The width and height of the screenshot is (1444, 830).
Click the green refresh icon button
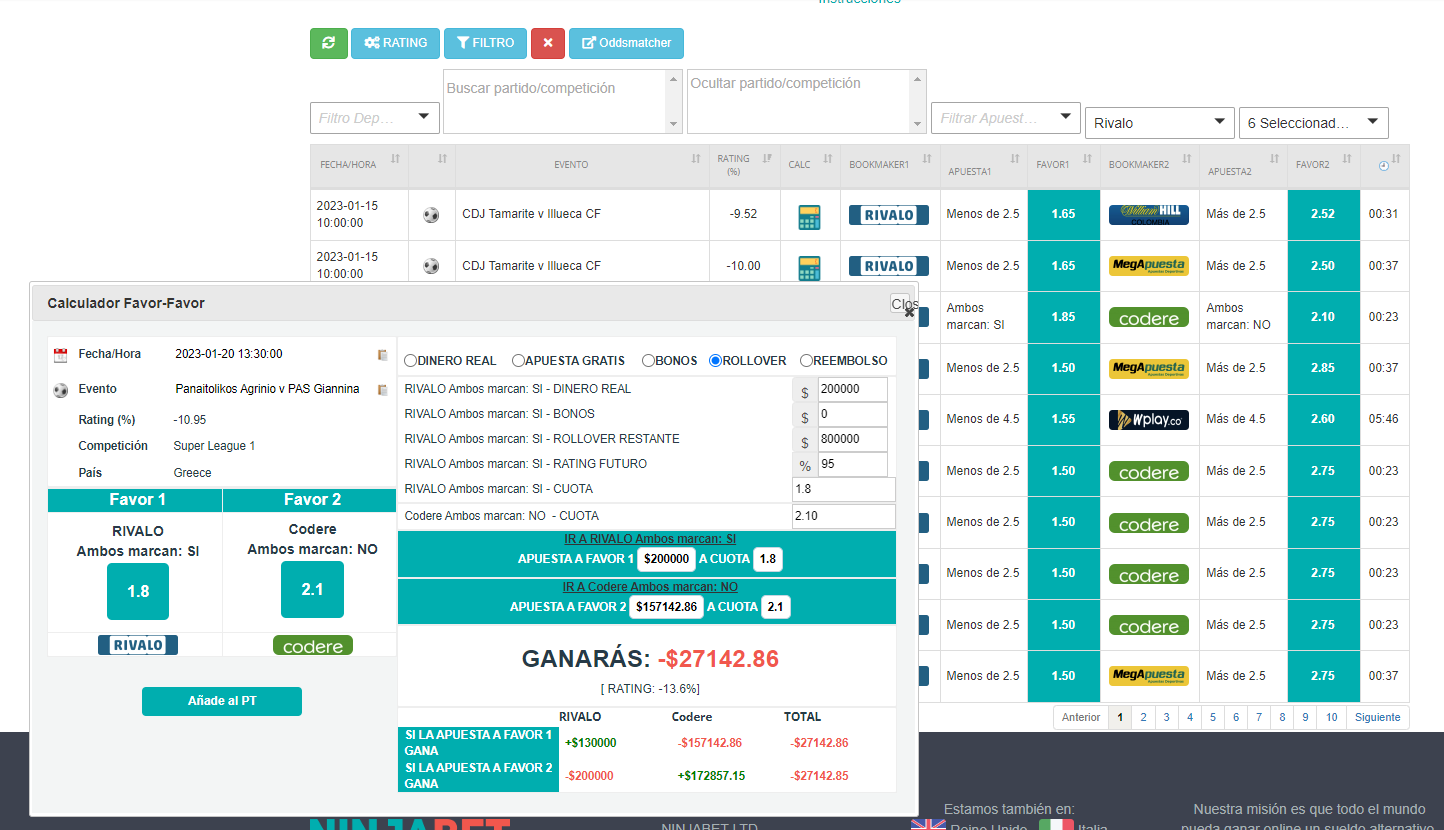[329, 43]
